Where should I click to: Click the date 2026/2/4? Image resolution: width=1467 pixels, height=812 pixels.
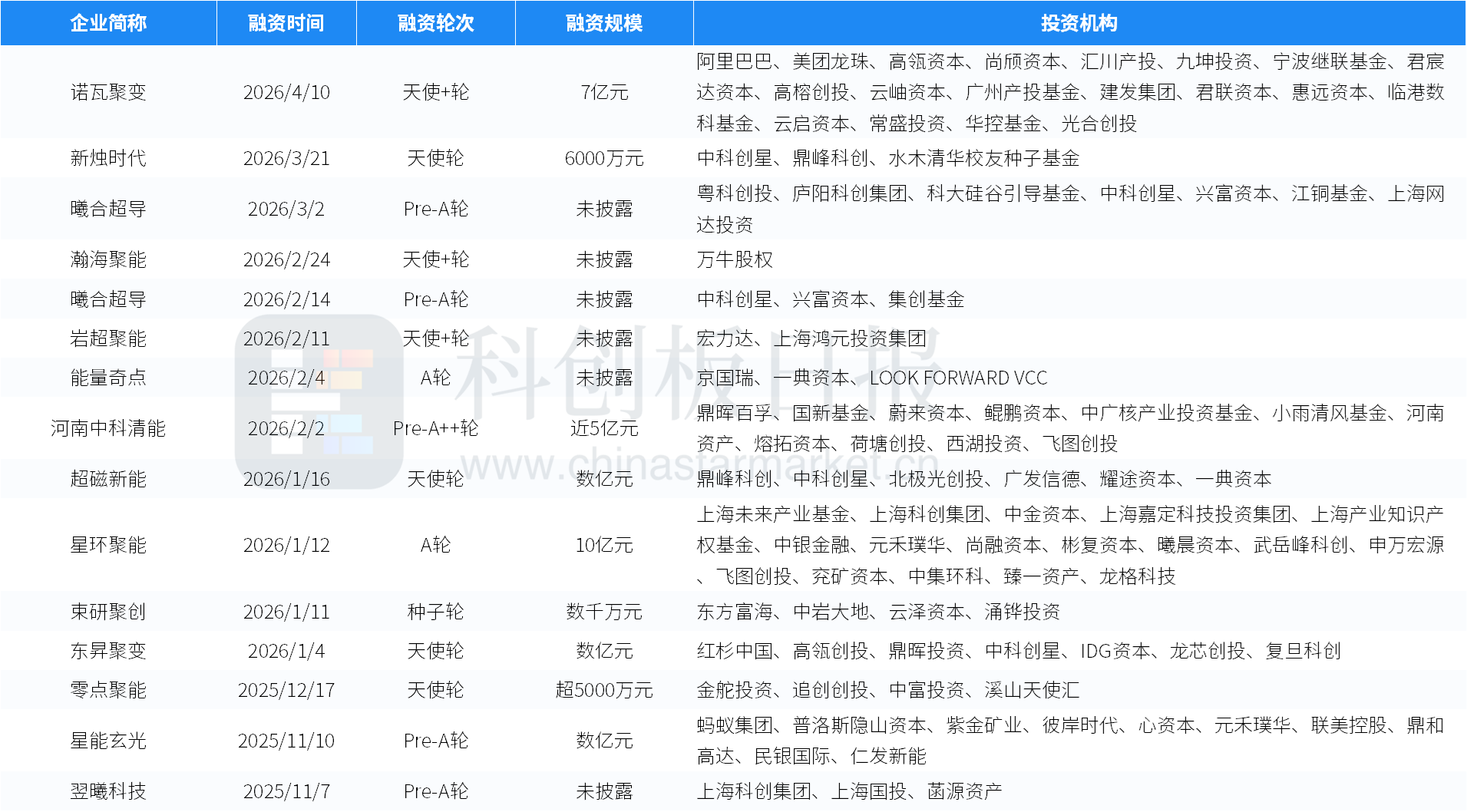pos(286,378)
